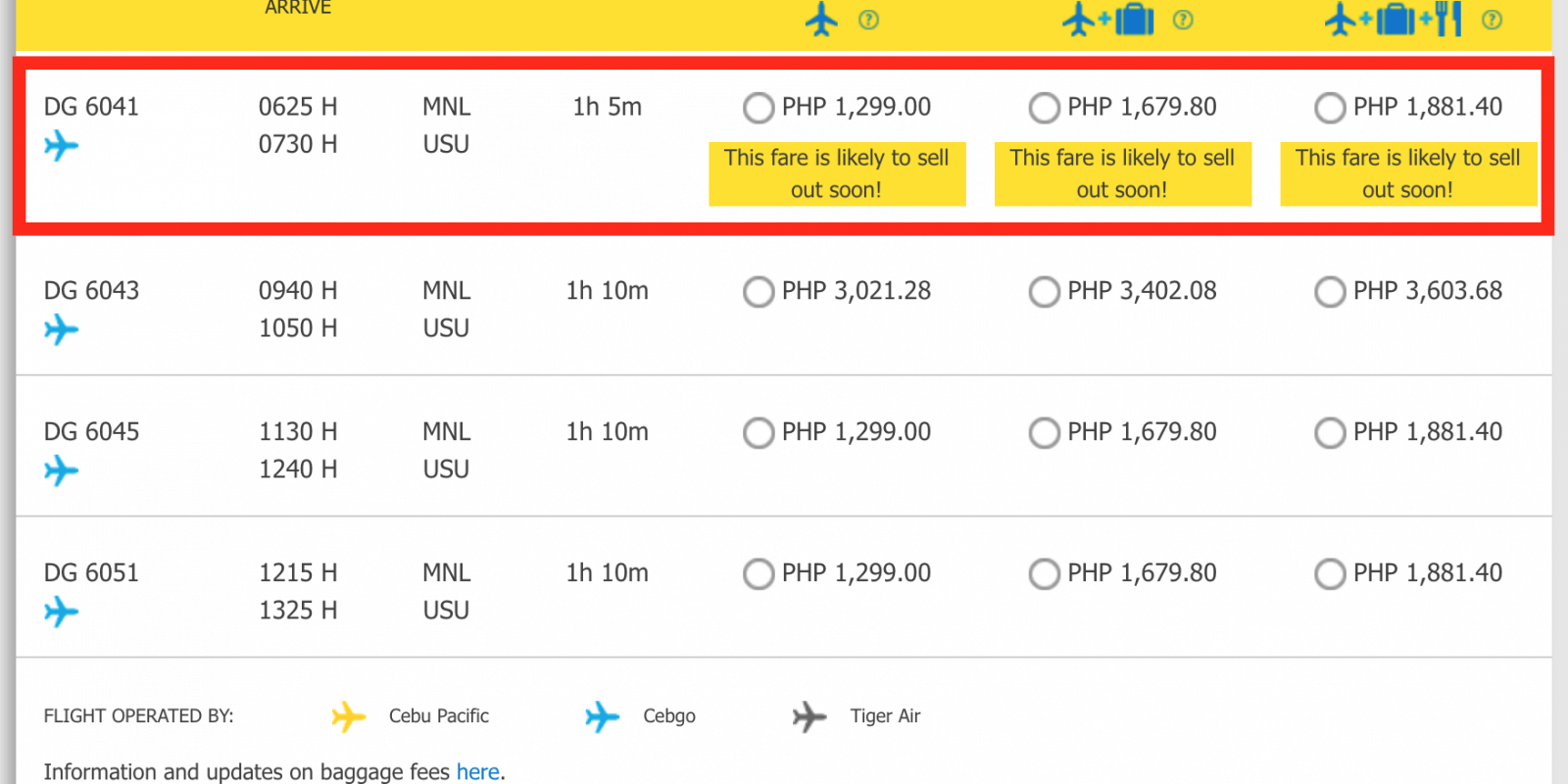
Task: Click the sell-out warning under PHP 1,679.80
Action: (1122, 174)
